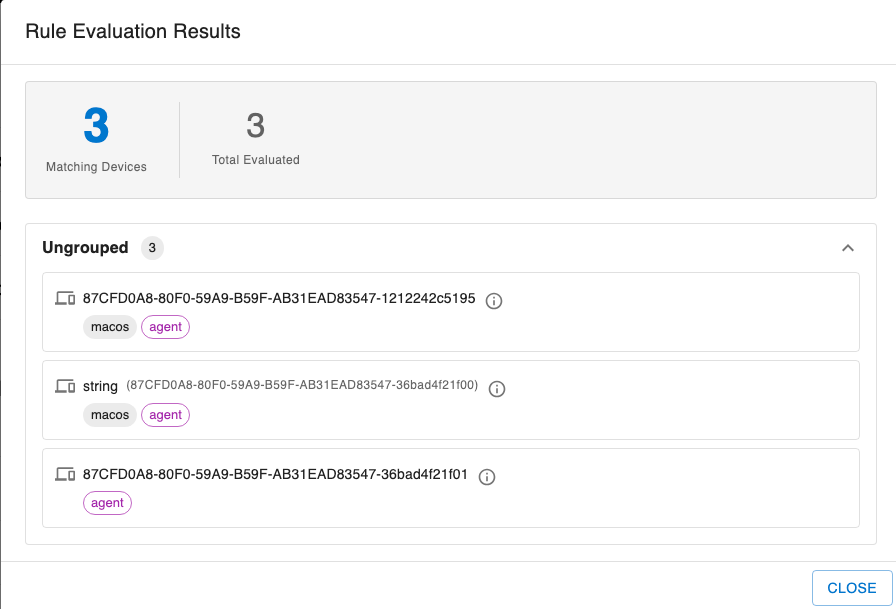896x609 pixels.
Task: Click the Ungrouped section heading
Action: (85, 248)
